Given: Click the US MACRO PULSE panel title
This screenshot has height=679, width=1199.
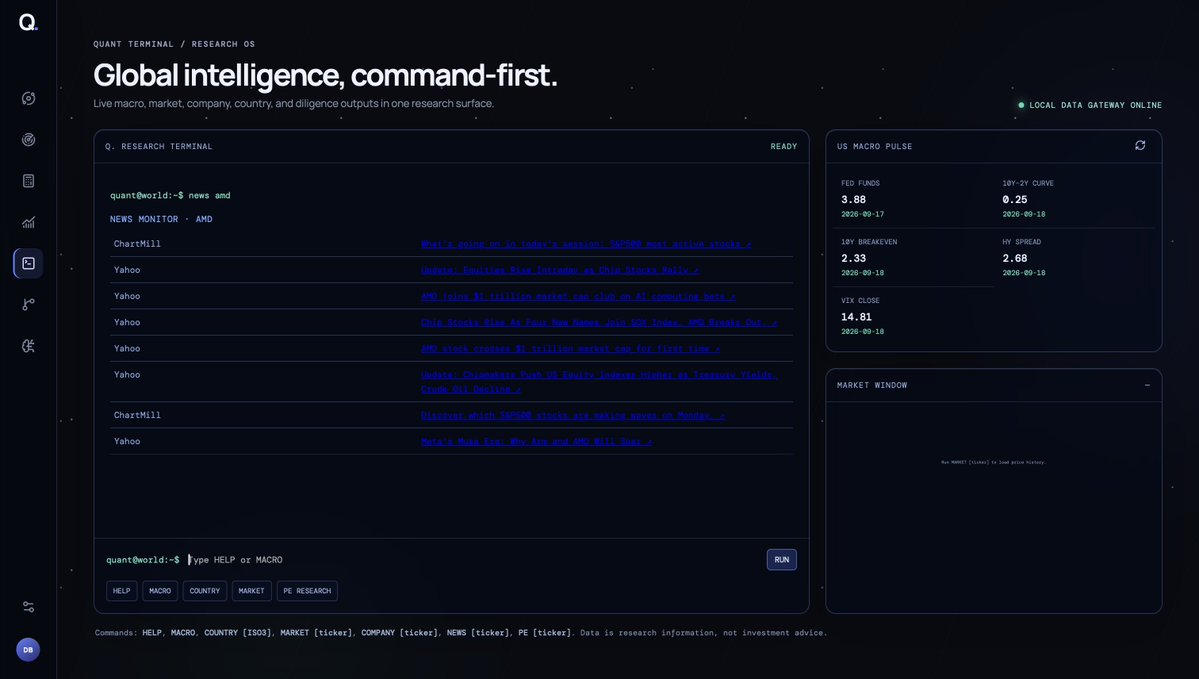Looking at the screenshot, I should click(874, 146).
